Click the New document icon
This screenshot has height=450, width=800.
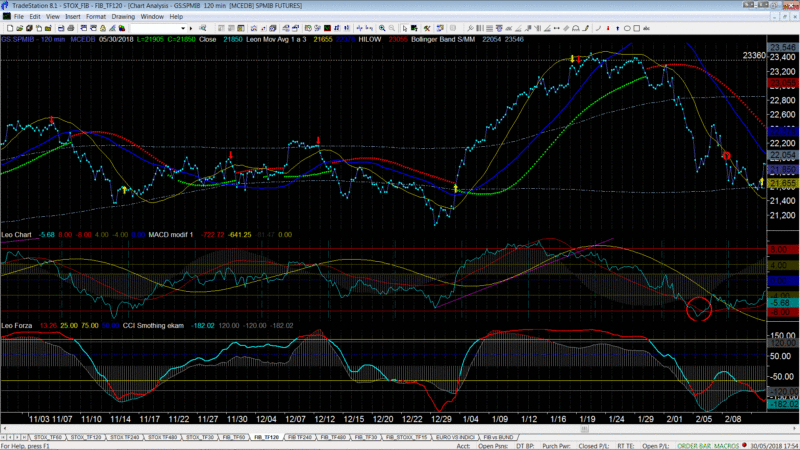(x=10, y=29)
